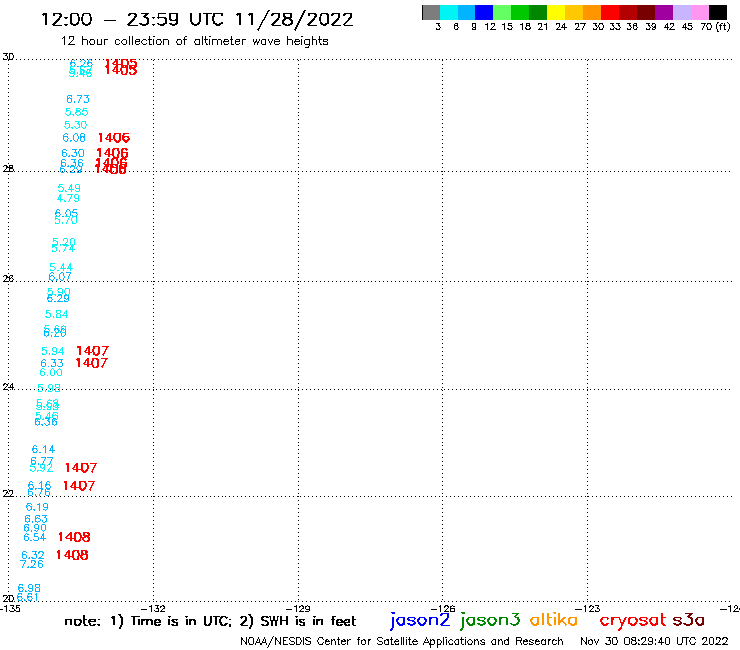Click the lavender swatch in the color scale
740x650 pixels.
pos(681,12)
